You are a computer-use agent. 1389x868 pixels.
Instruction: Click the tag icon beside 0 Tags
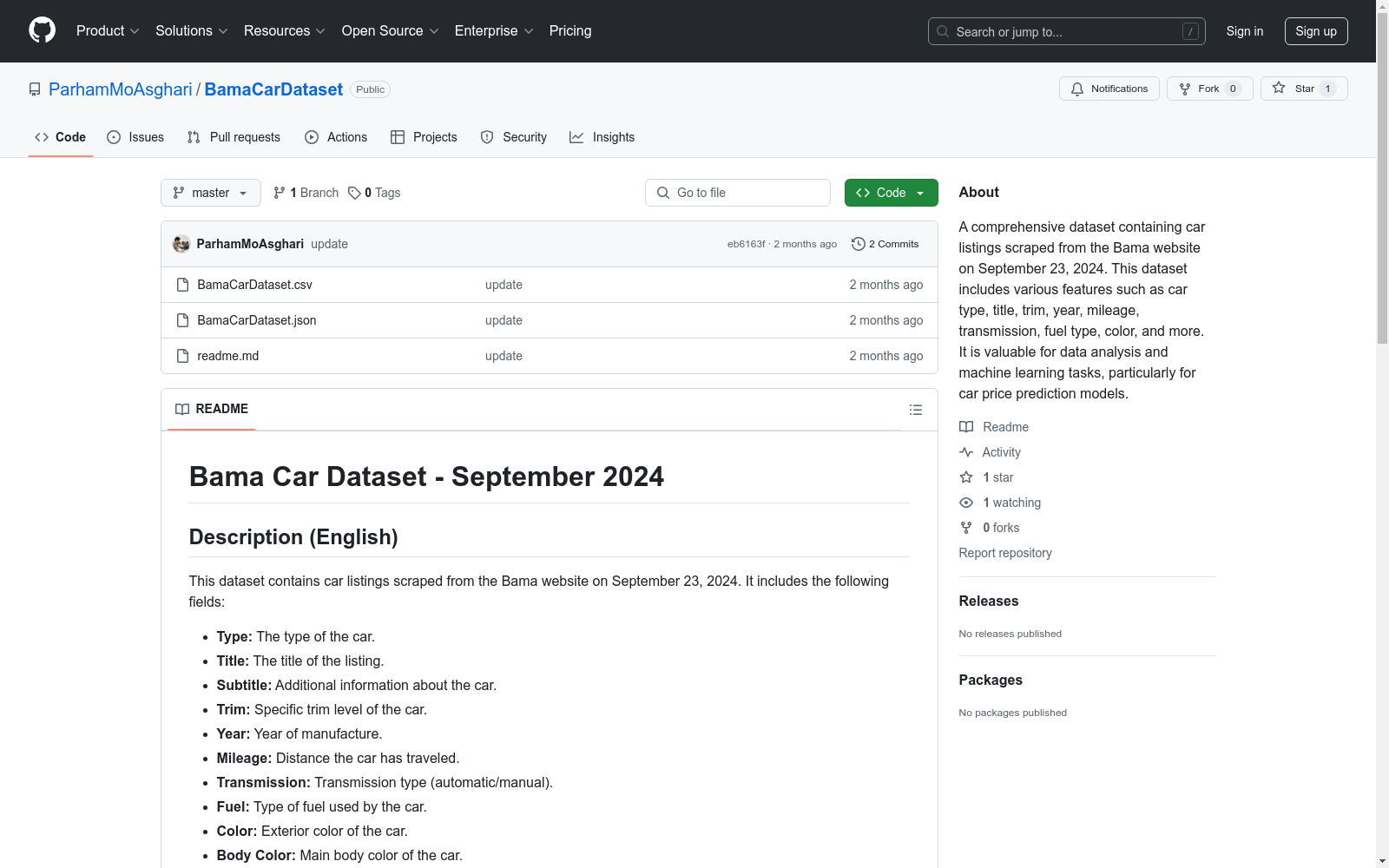click(354, 193)
